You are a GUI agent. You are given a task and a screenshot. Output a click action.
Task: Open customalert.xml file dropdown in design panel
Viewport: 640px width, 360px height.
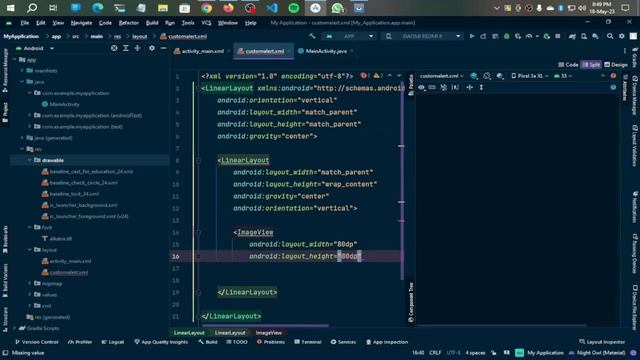click(442, 76)
